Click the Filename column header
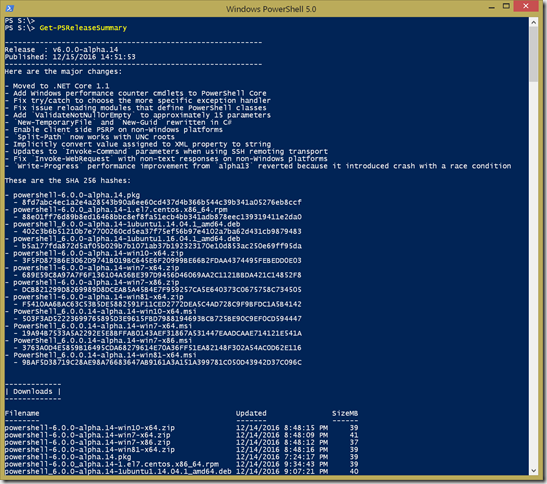Image resolution: width=547 pixels, height=484 pixels. pyautogui.click(x=22, y=413)
